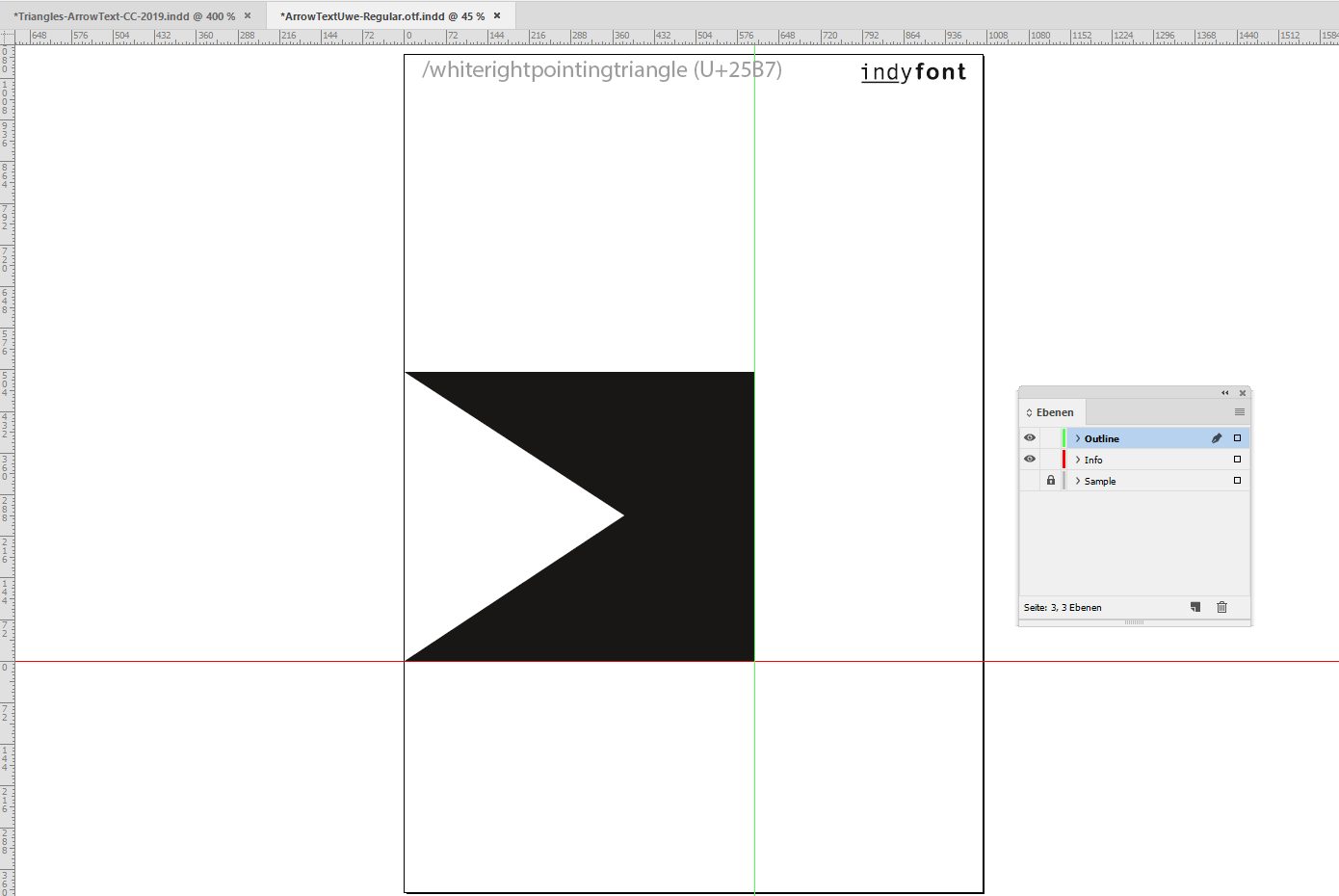Expand the Sample layer chevron
The image size is (1339, 896).
click(1078, 481)
